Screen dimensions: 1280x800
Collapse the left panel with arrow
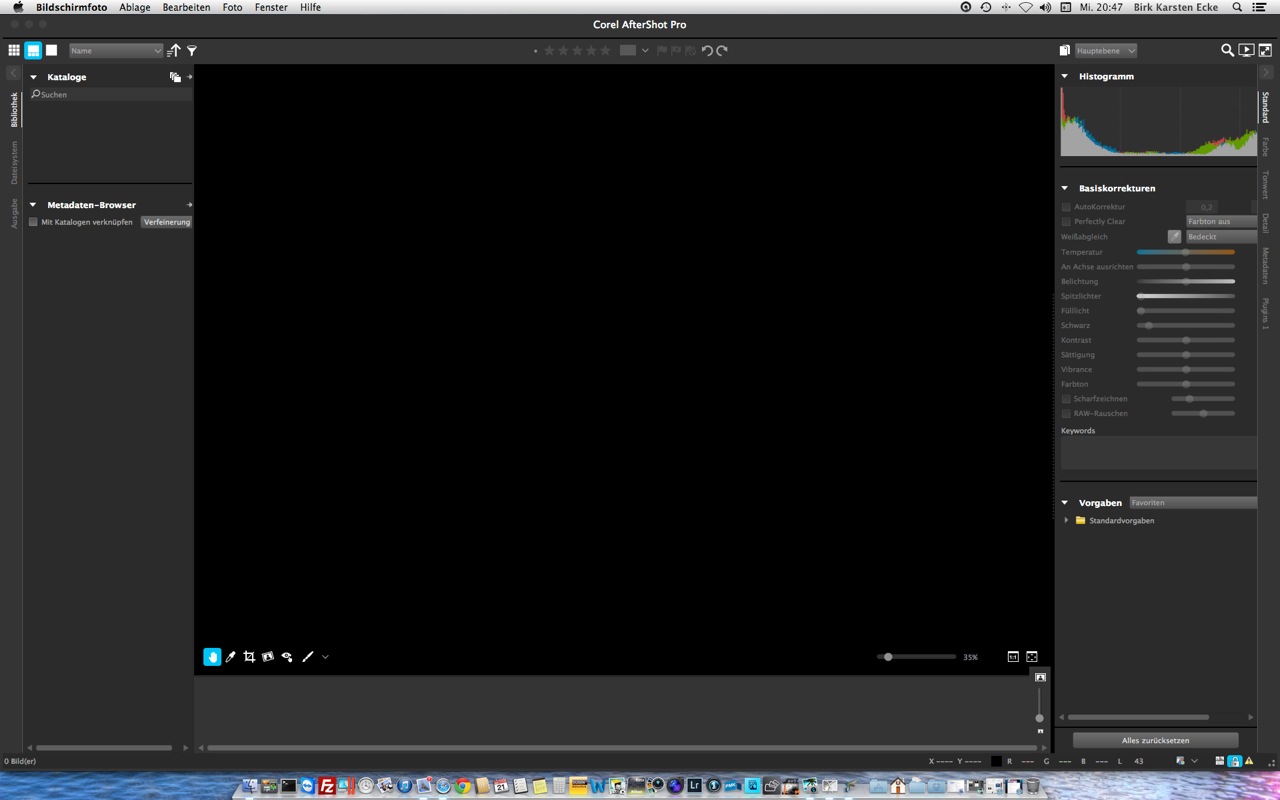click(13, 73)
